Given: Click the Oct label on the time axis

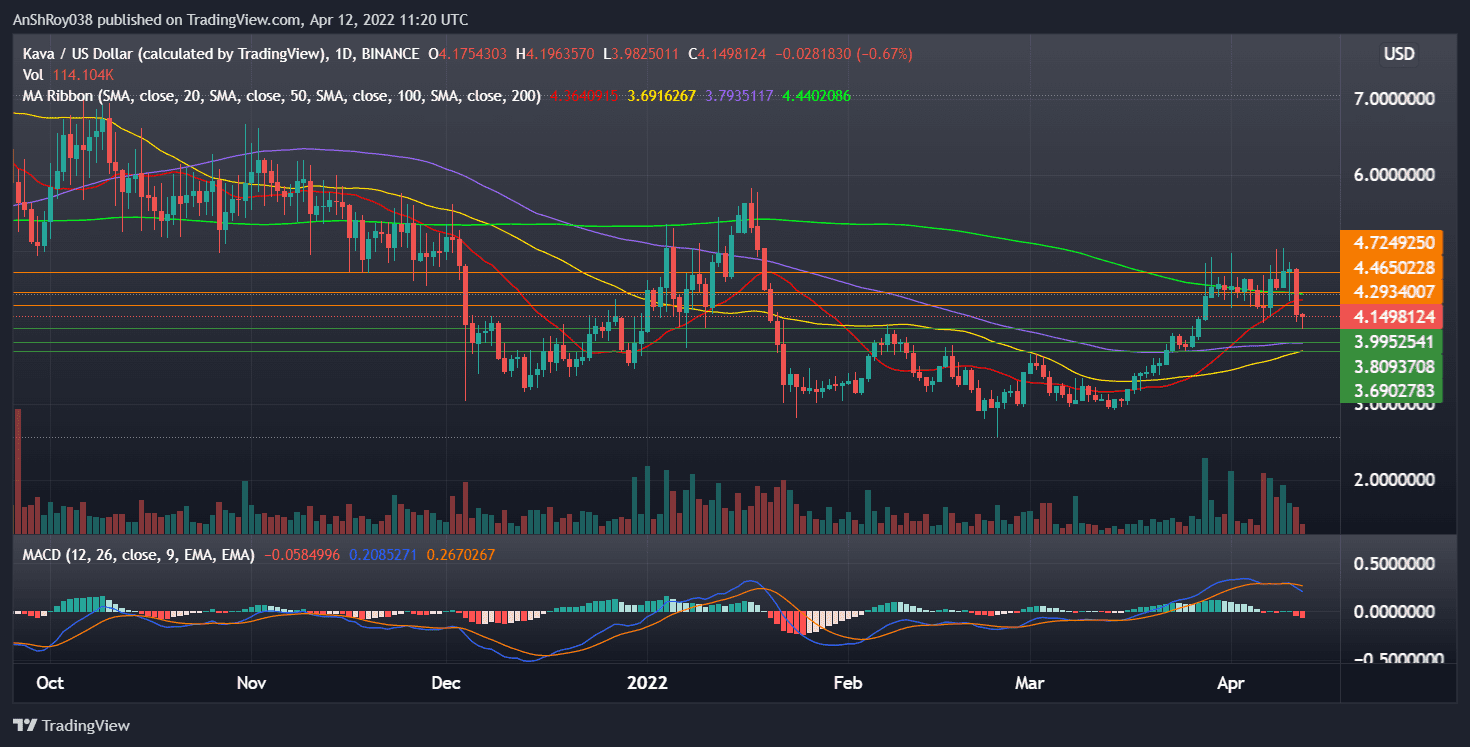Looking at the screenshot, I should click(x=50, y=683).
